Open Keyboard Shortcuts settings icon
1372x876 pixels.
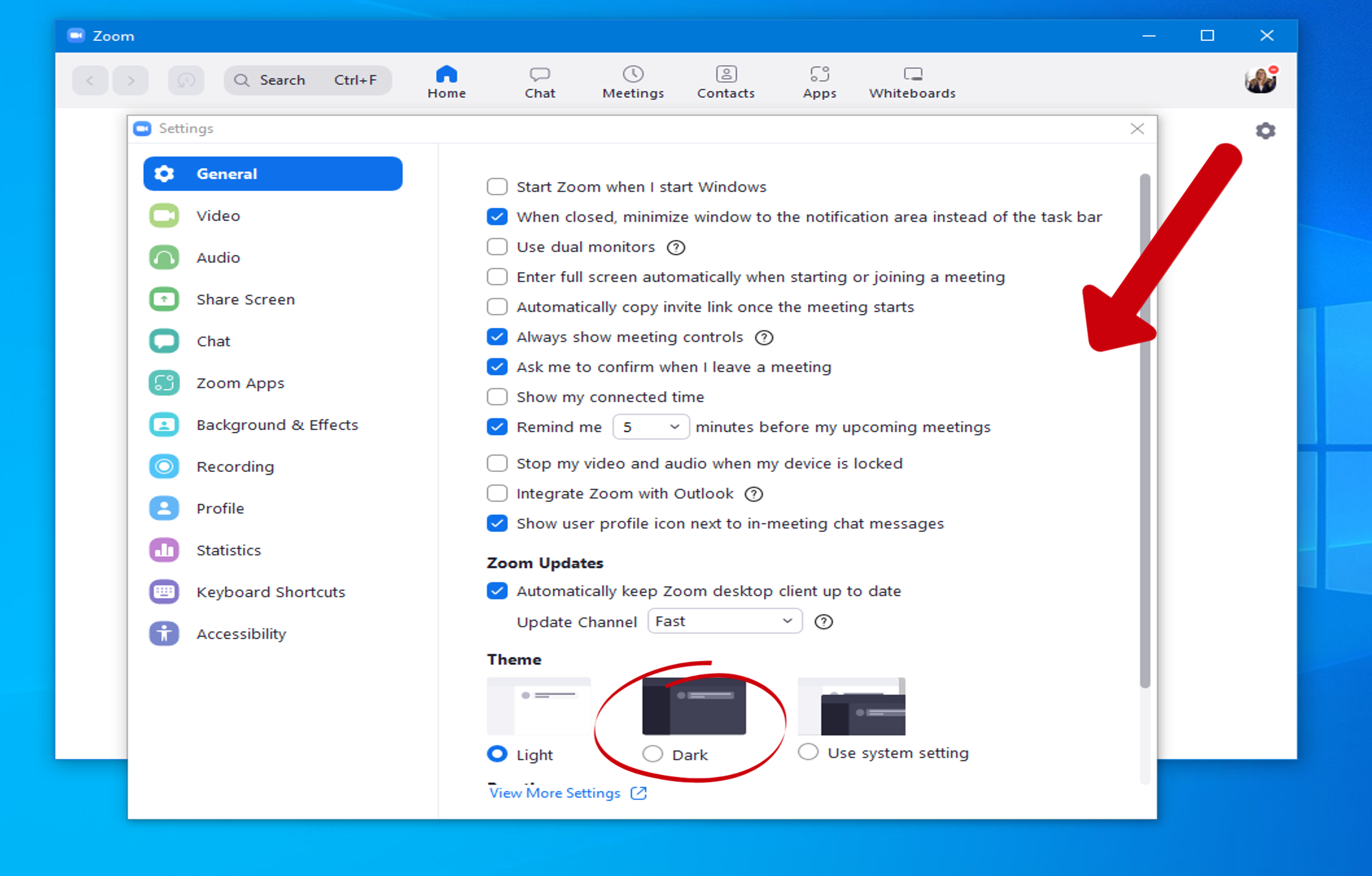coord(164,592)
